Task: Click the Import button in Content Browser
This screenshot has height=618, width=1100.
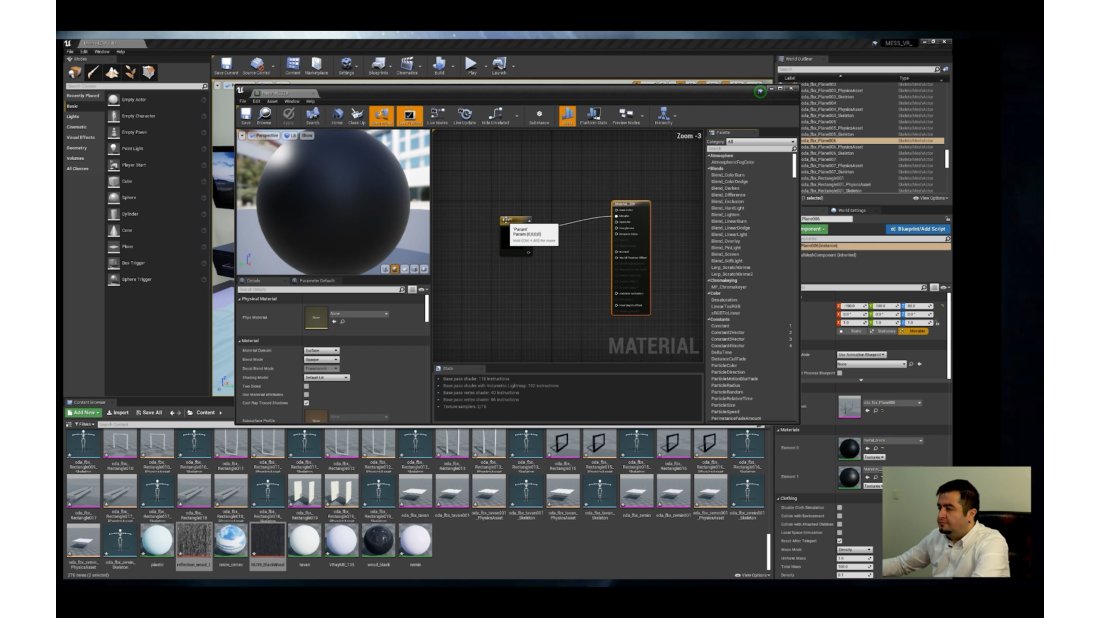Action: point(117,412)
